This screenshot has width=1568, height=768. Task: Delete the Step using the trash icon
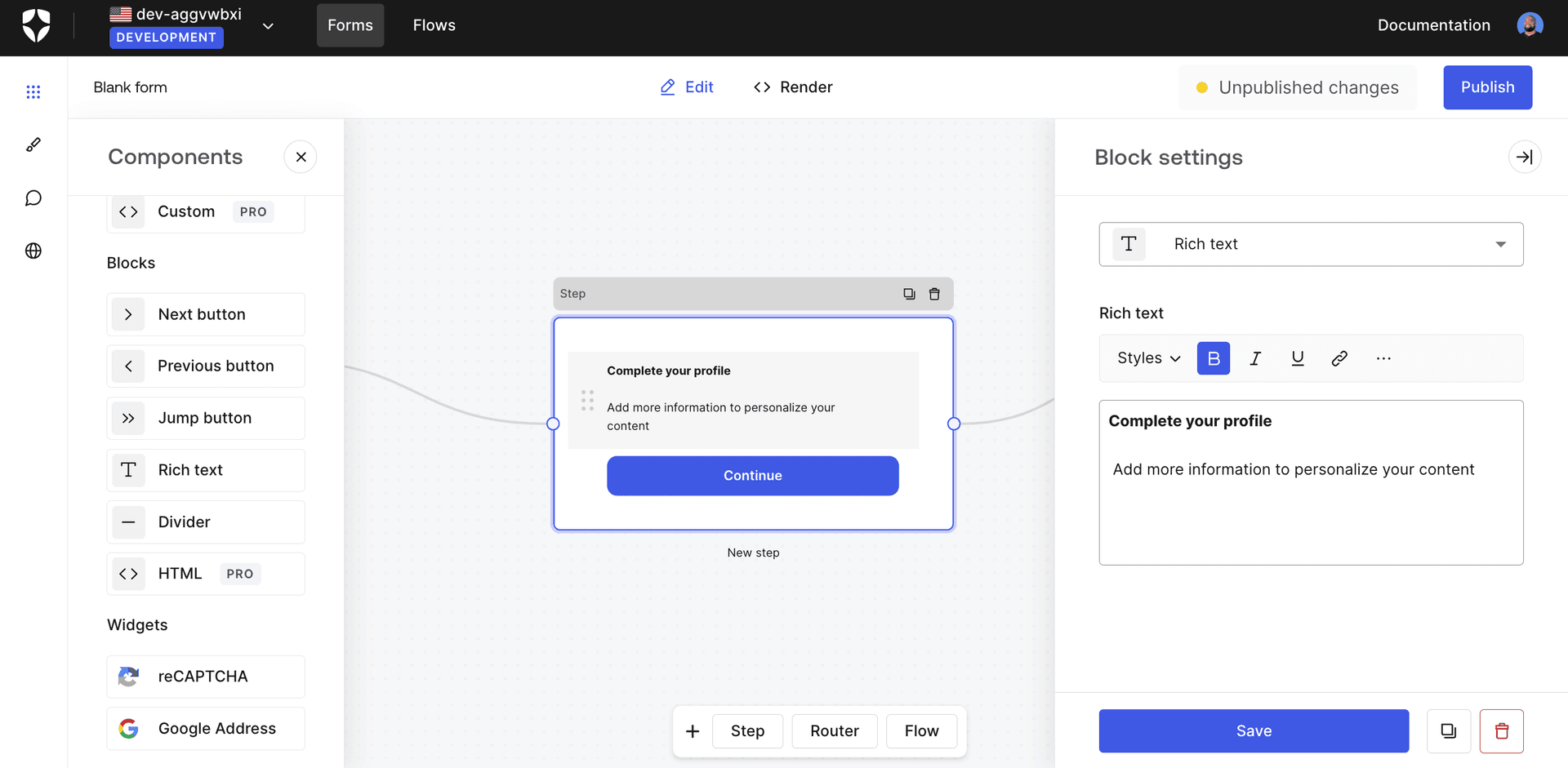[934, 293]
